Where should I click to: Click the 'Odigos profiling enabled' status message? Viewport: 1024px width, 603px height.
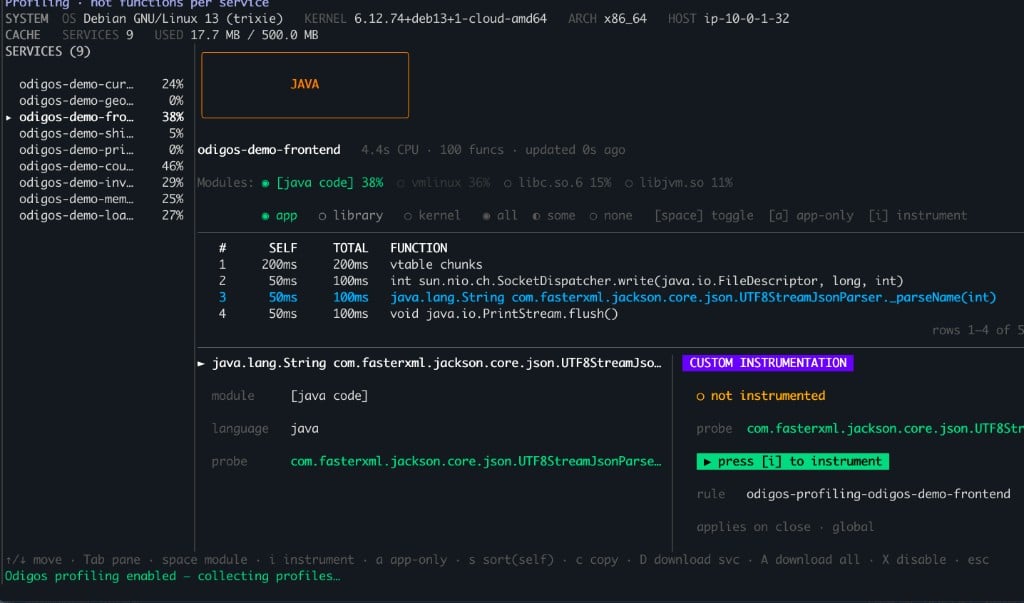click(172, 576)
